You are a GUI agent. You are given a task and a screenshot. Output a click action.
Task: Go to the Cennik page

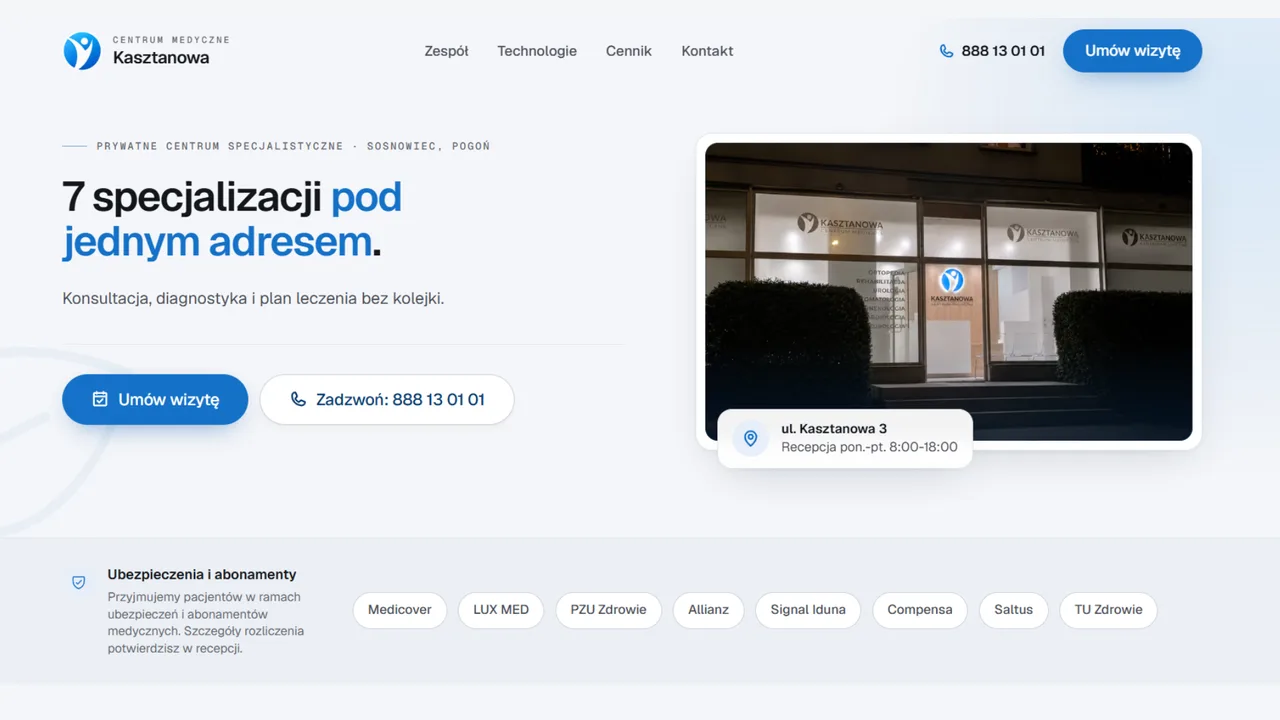tap(629, 51)
